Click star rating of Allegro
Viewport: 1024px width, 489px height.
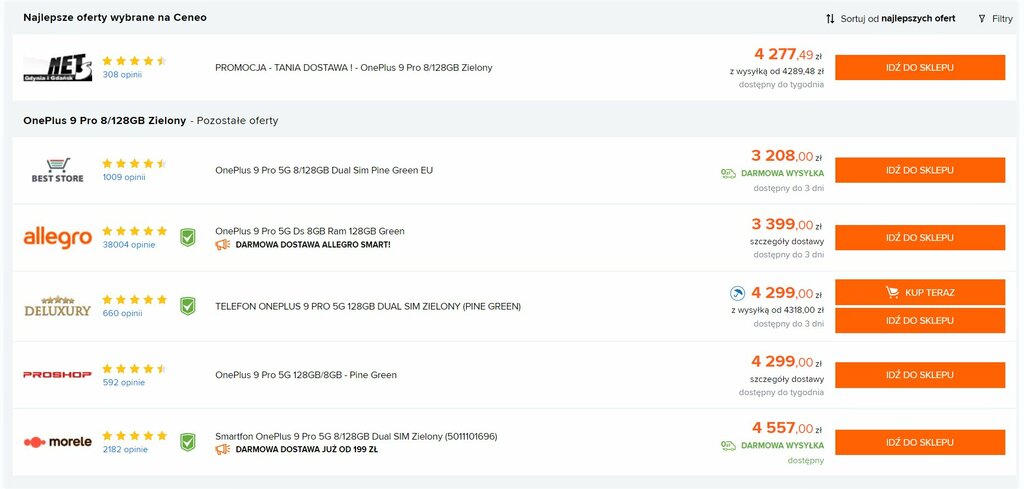pos(135,231)
